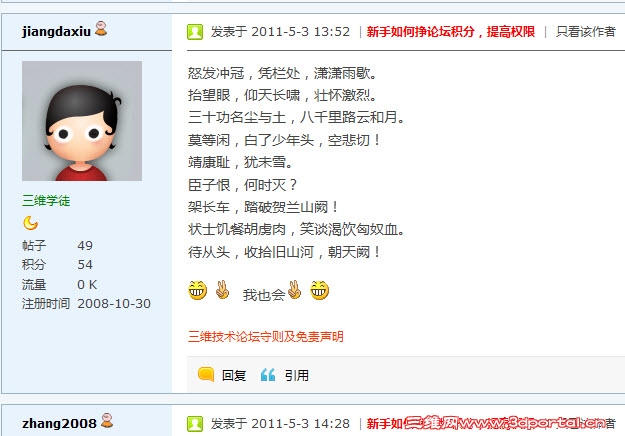Click the 引用 quote button
This screenshot has width=625, height=436.
(x=297, y=375)
